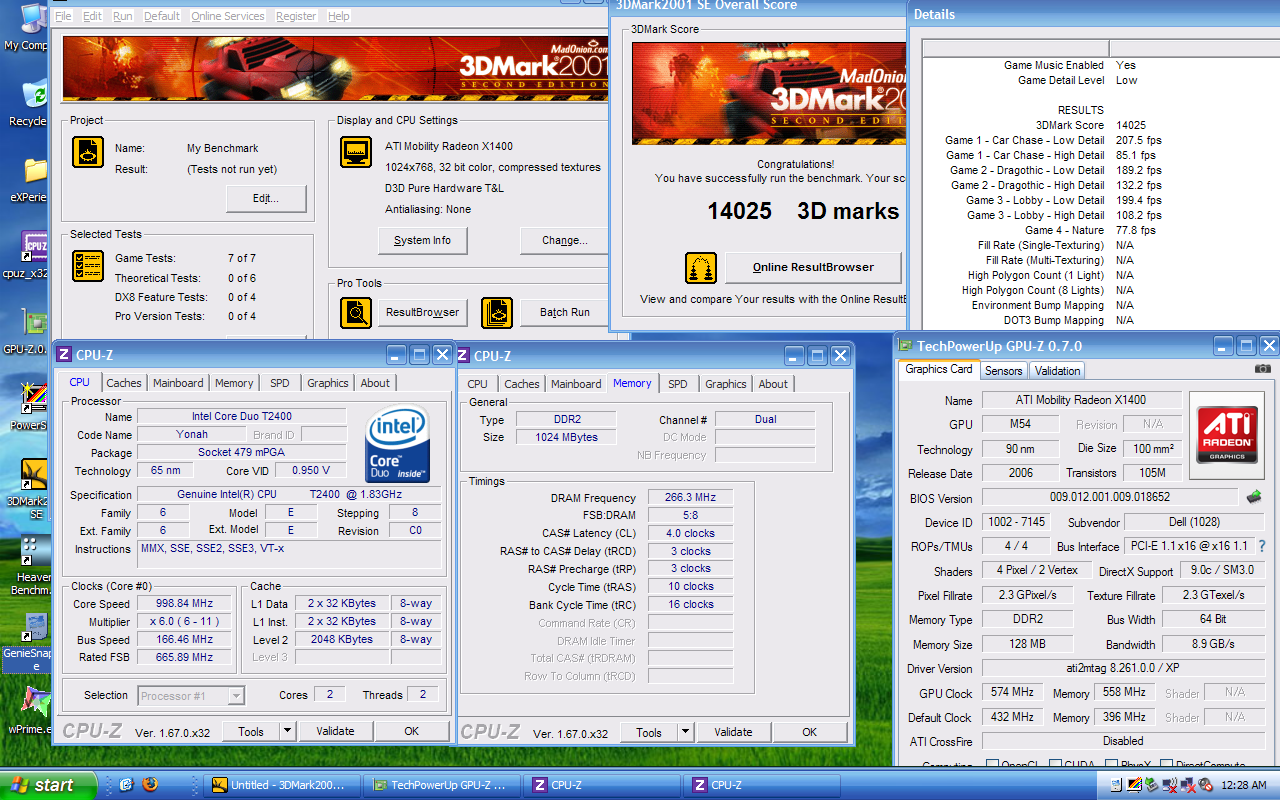
Task: Open the Processor #1 Selection combo box
Action: pos(191,695)
